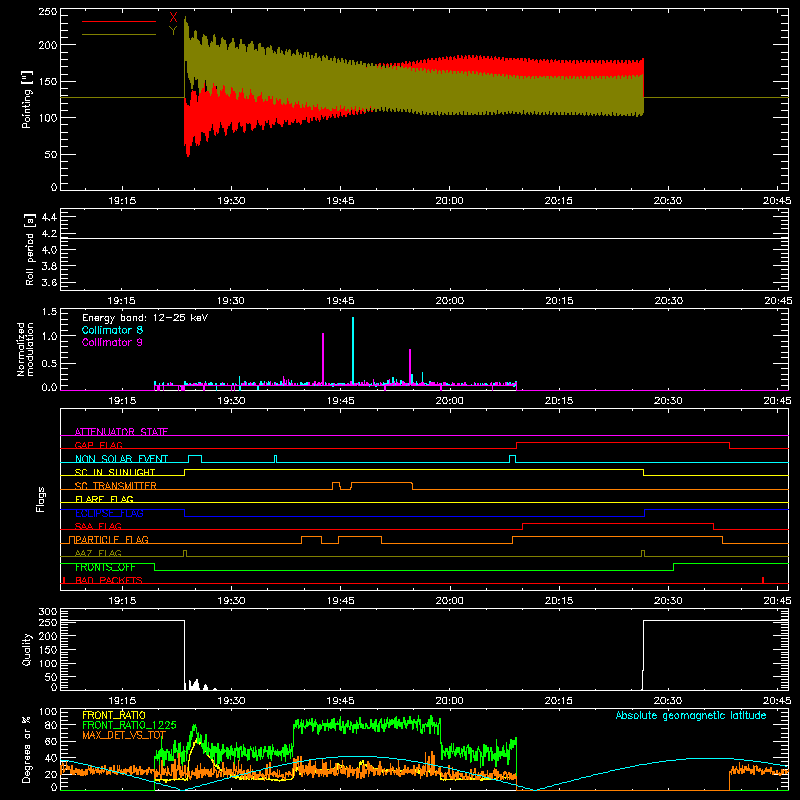The width and height of the screenshot is (800, 800).
Task: Click the first NON_SOLAR_EVENT pulse near 19:25
Action: pyautogui.click(x=195, y=459)
